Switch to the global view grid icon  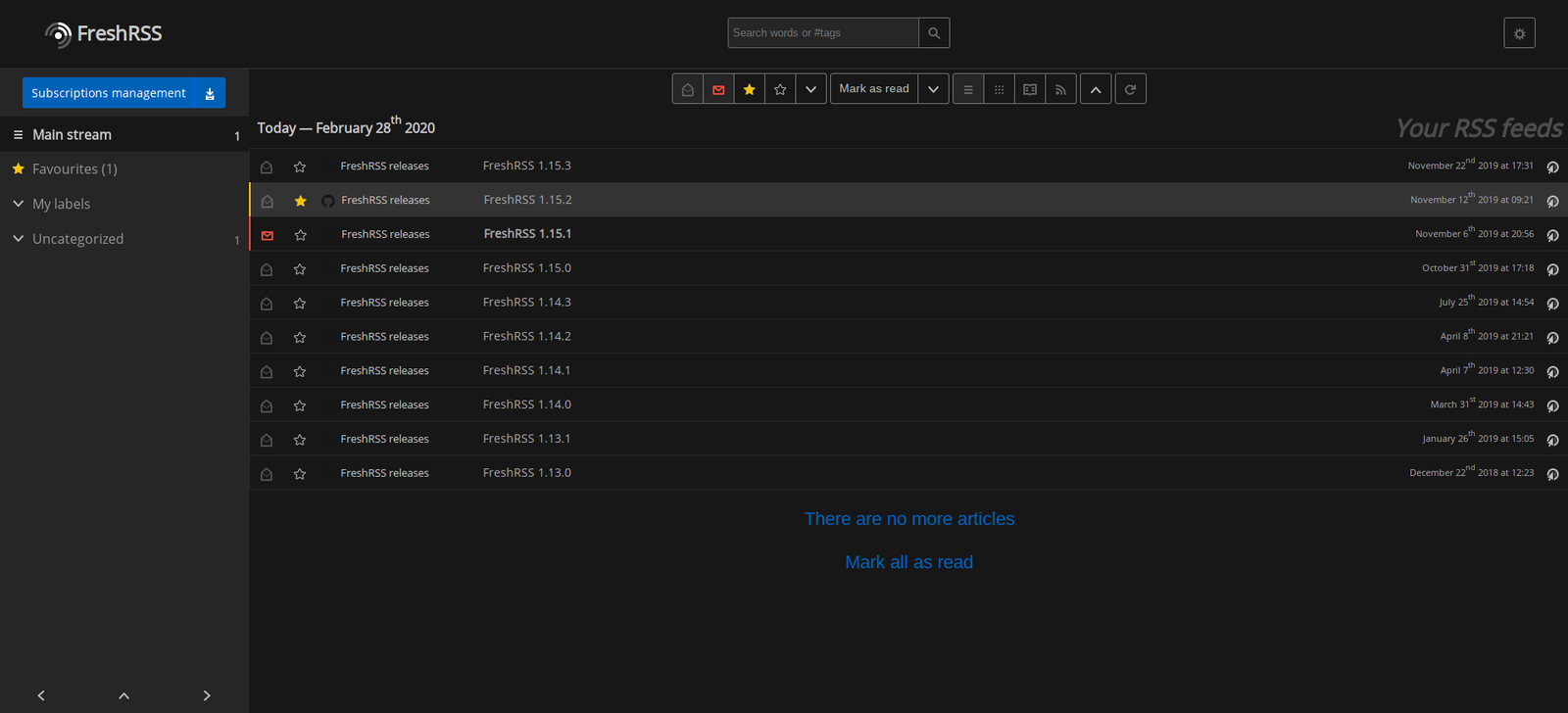pos(999,89)
